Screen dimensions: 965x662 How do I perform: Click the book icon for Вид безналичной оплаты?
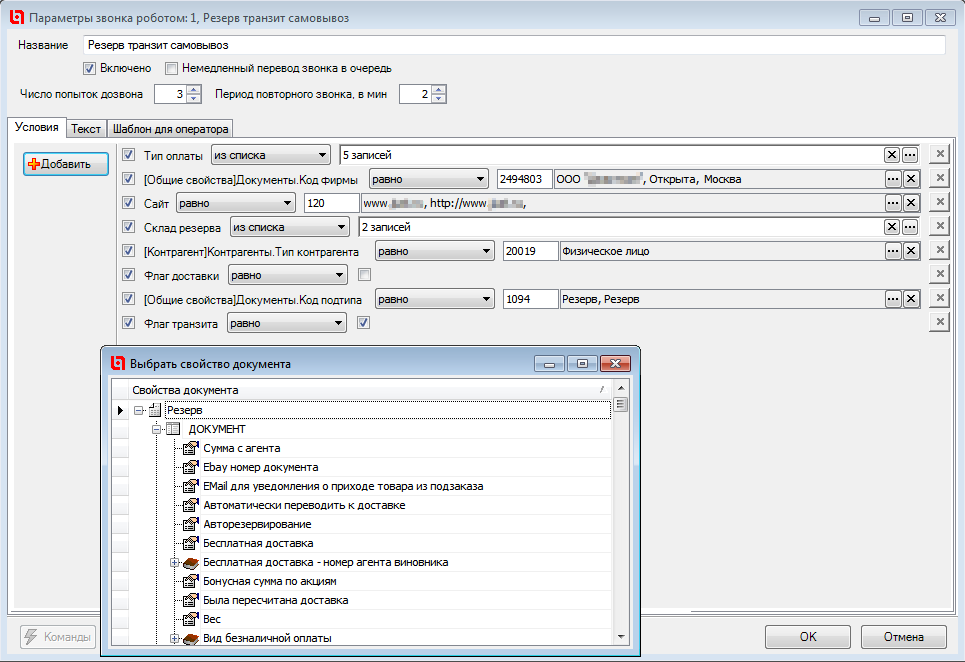191,639
